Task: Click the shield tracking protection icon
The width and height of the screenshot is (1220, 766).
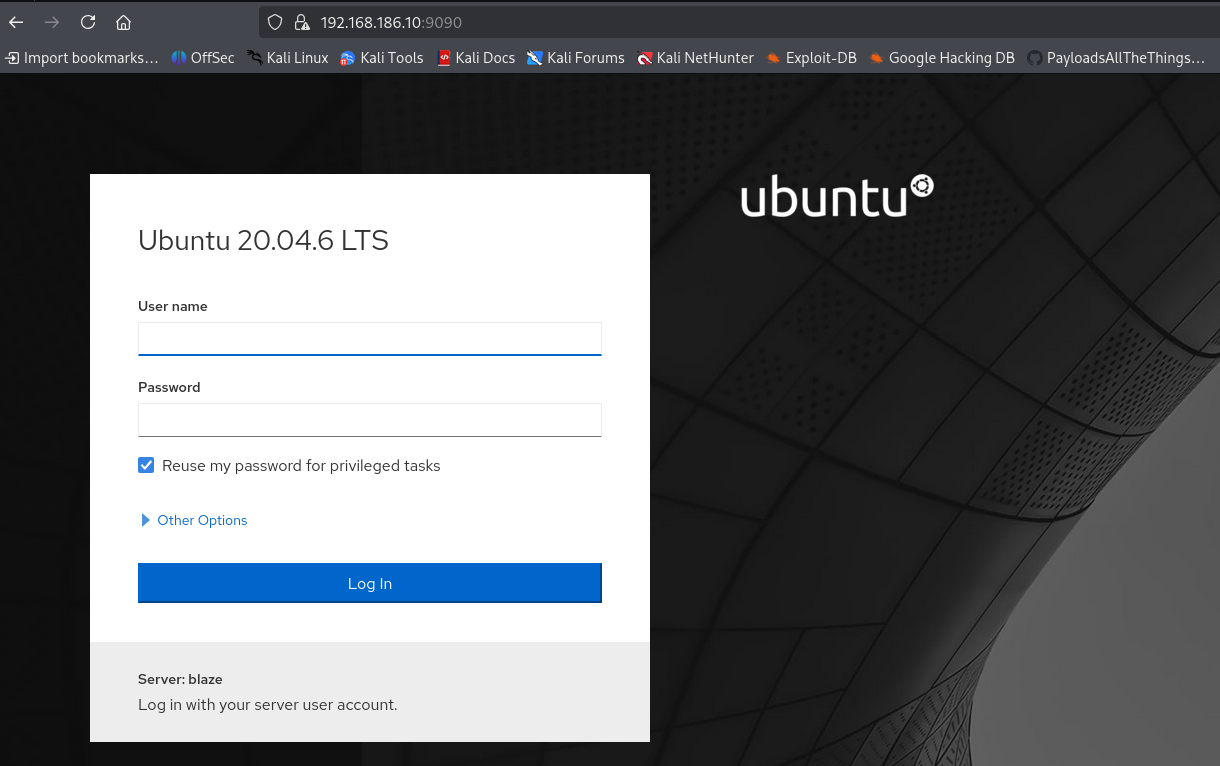Action: (274, 22)
